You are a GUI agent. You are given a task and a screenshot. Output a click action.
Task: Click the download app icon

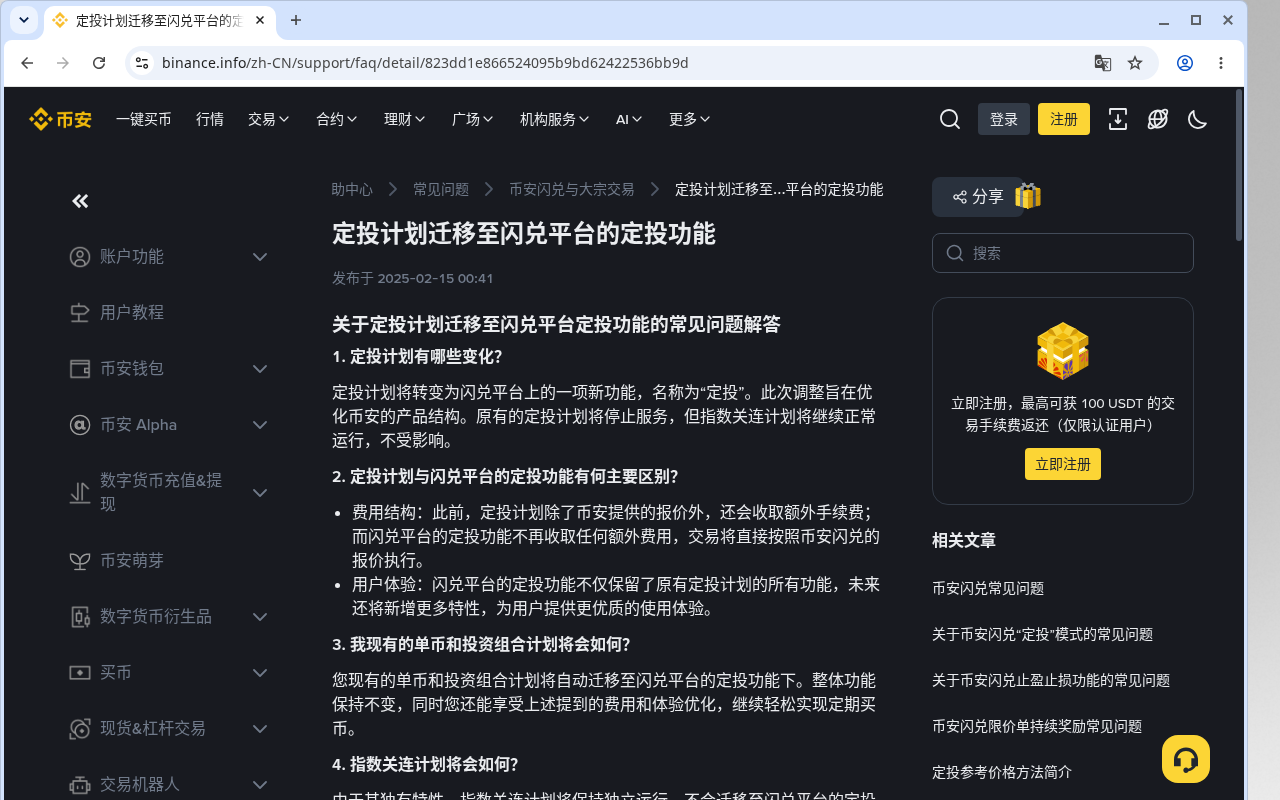click(1118, 119)
